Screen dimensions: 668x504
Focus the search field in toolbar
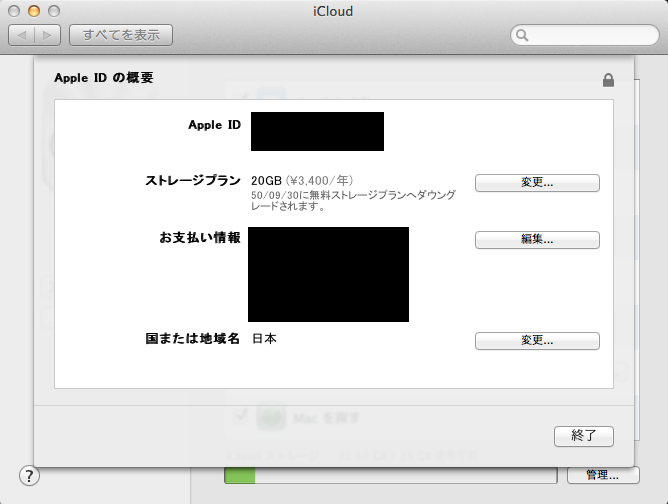(584, 35)
